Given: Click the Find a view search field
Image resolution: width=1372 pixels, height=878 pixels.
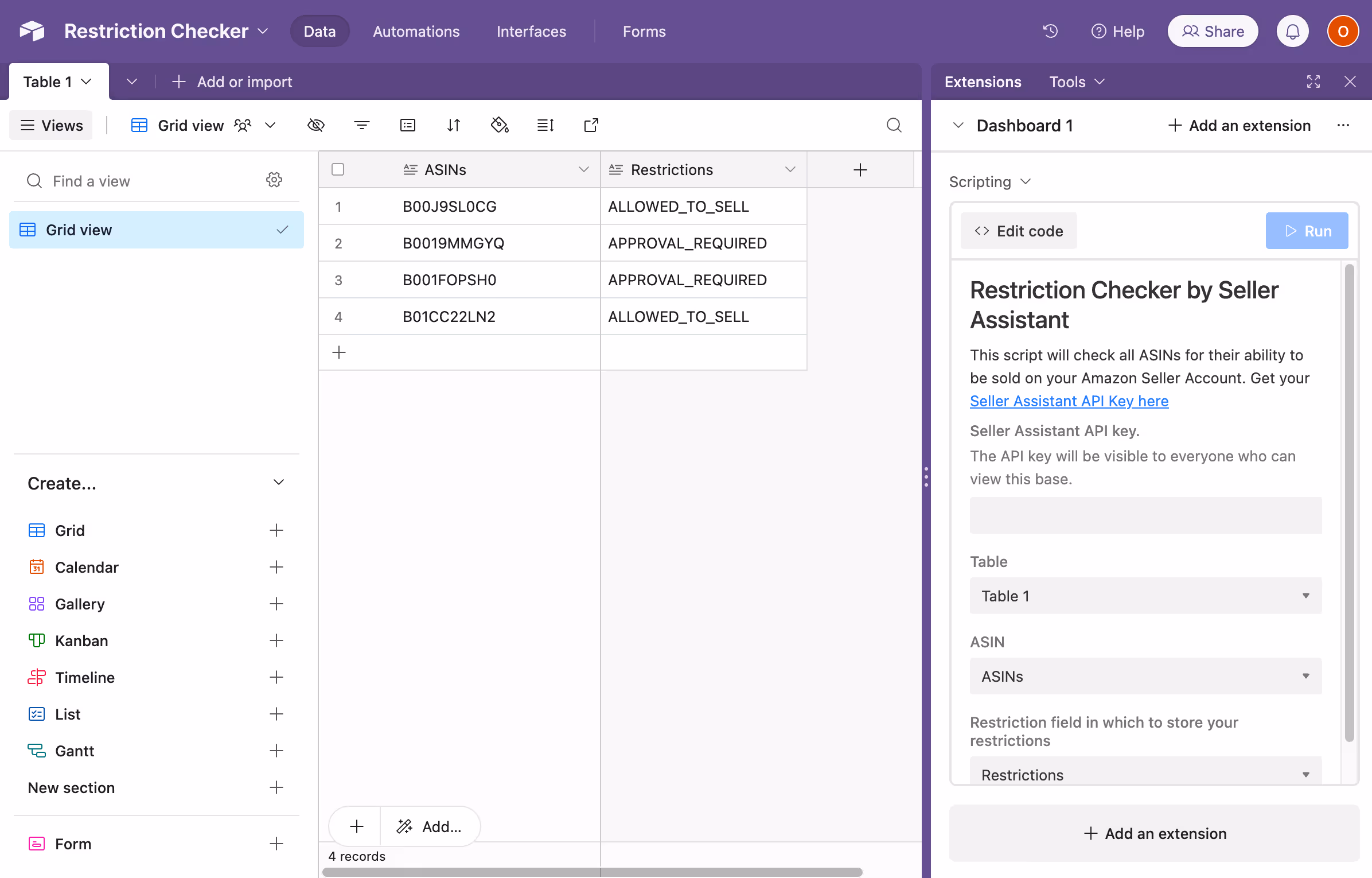Looking at the screenshot, I should [138, 181].
